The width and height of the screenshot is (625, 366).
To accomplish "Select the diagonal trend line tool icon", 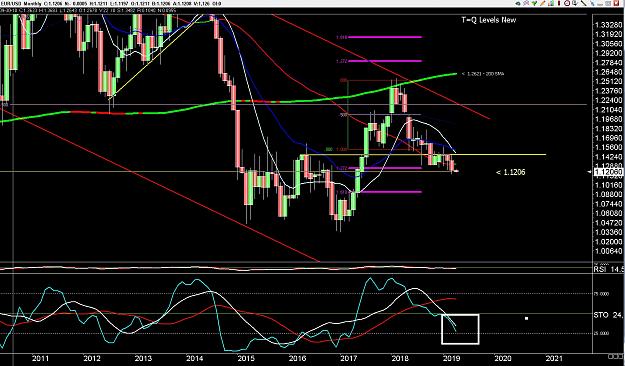I will (584, 3).
